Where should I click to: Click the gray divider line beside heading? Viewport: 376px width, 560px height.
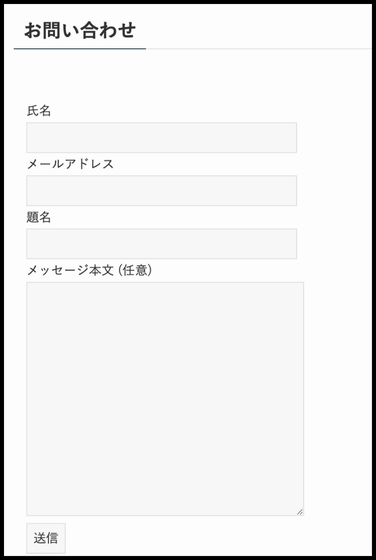259,49
